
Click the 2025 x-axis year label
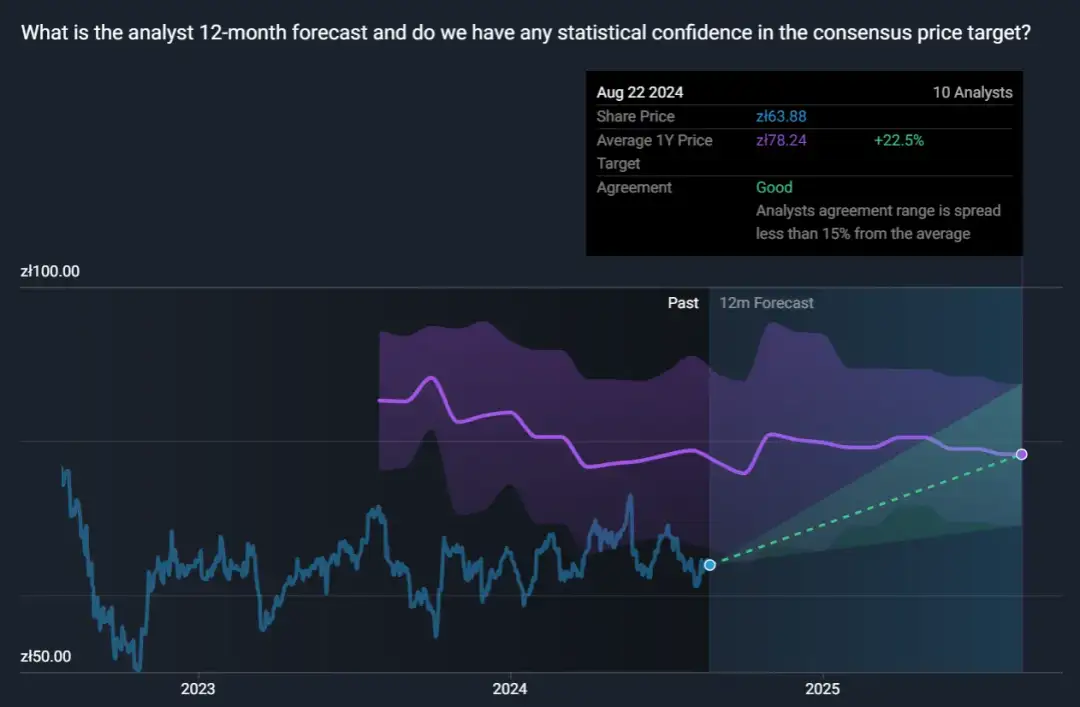(x=822, y=689)
